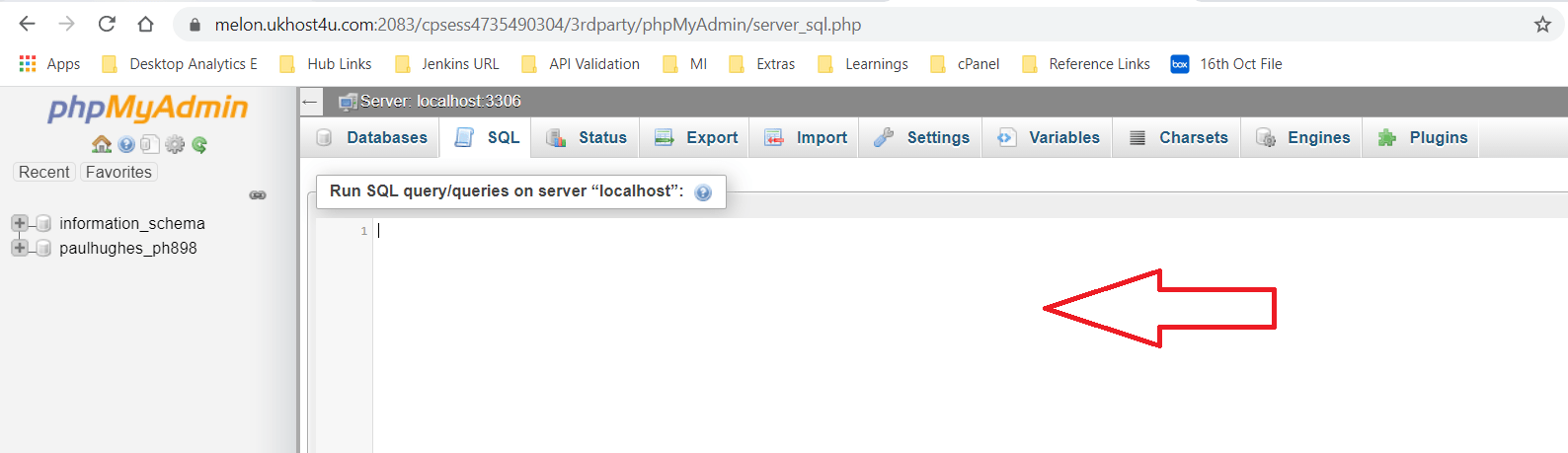Open the API Validation bookmark folder
The height and width of the screenshot is (453, 1568).
581,64
